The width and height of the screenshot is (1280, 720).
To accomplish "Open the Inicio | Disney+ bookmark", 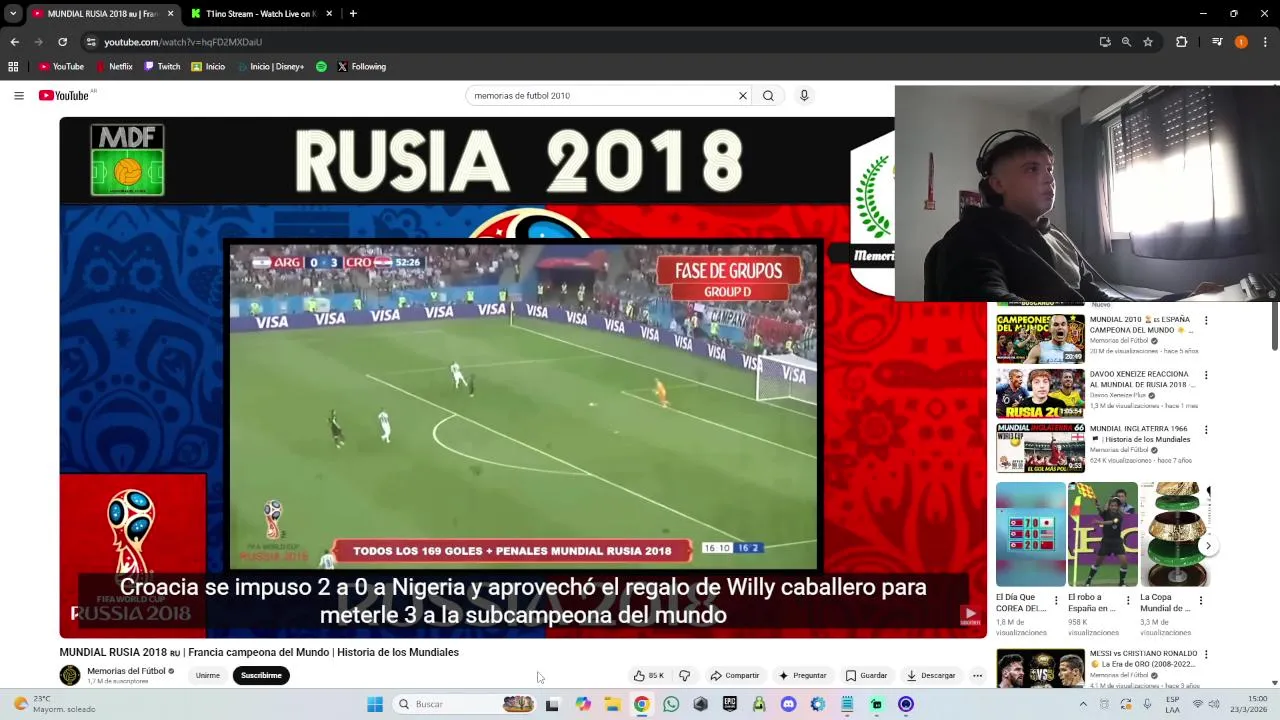I will coord(271,67).
